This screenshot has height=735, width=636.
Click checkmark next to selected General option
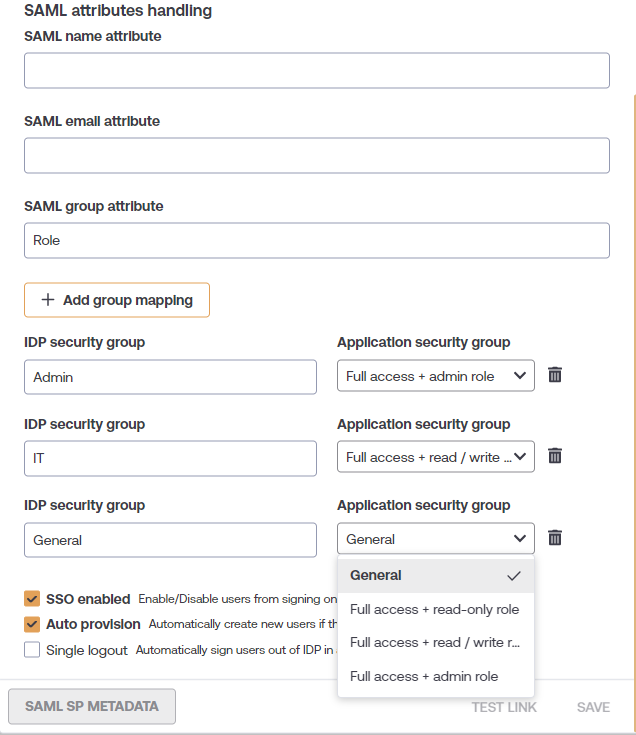click(514, 576)
